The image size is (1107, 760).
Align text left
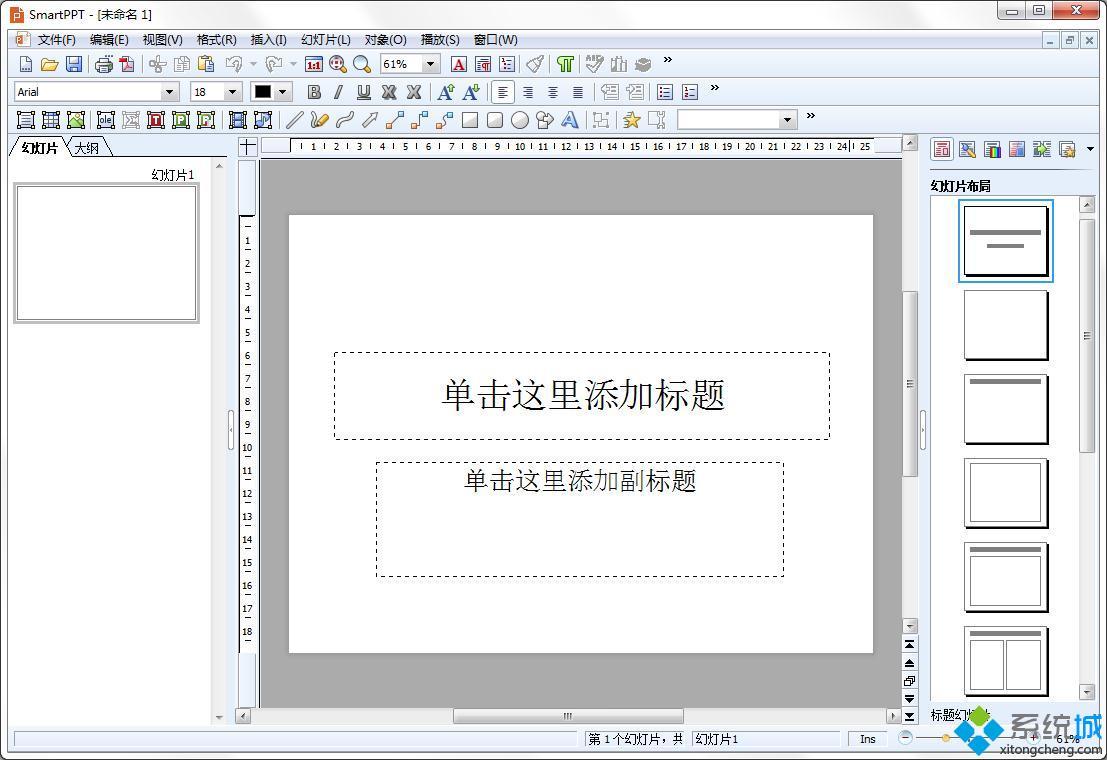click(x=503, y=92)
